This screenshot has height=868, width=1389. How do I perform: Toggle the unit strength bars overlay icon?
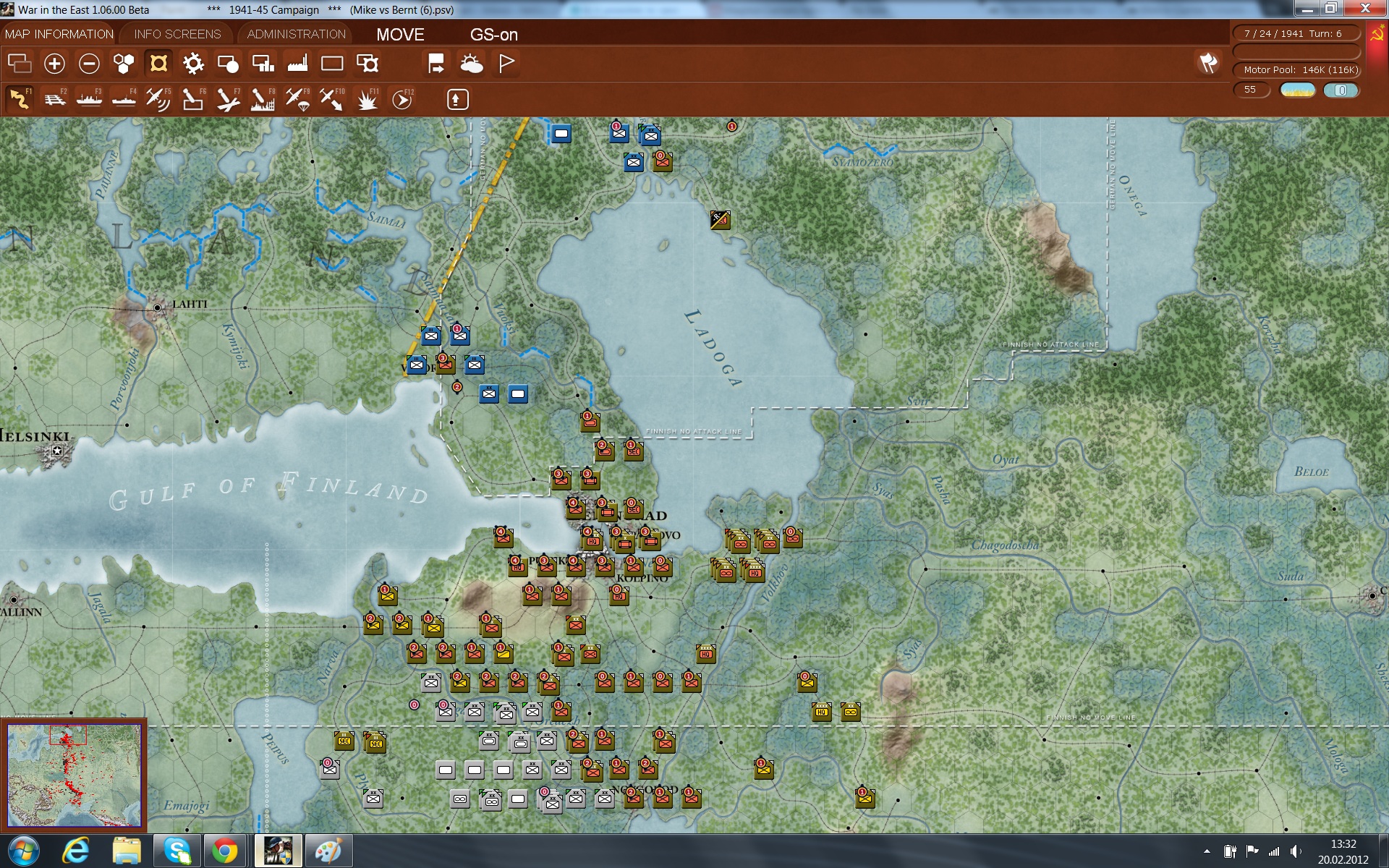click(263, 64)
